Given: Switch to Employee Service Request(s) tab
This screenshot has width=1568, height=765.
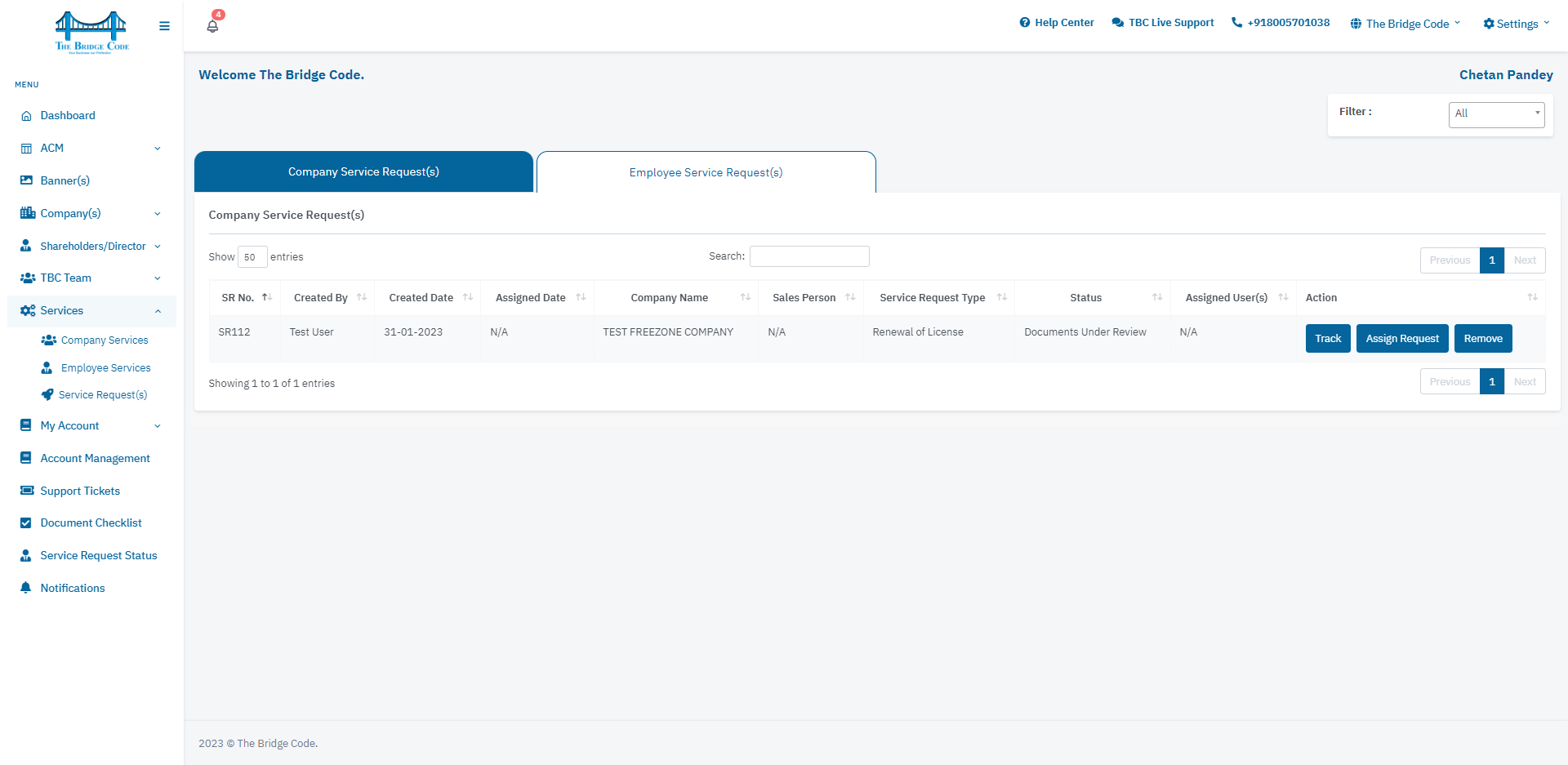Looking at the screenshot, I should [706, 172].
